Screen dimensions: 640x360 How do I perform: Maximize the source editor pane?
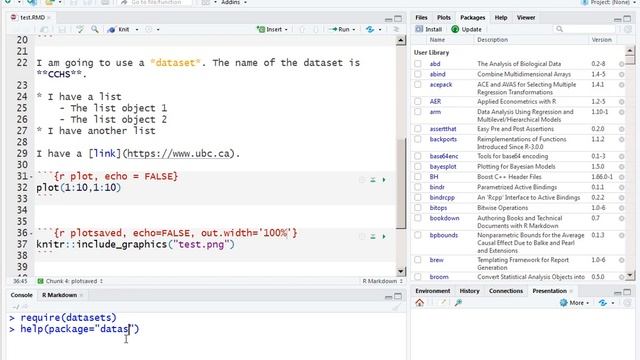(x=398, y=19)
